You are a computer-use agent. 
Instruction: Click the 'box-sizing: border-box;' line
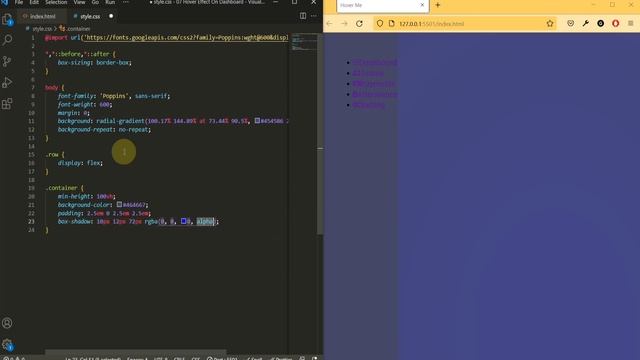tap(94, 62)
